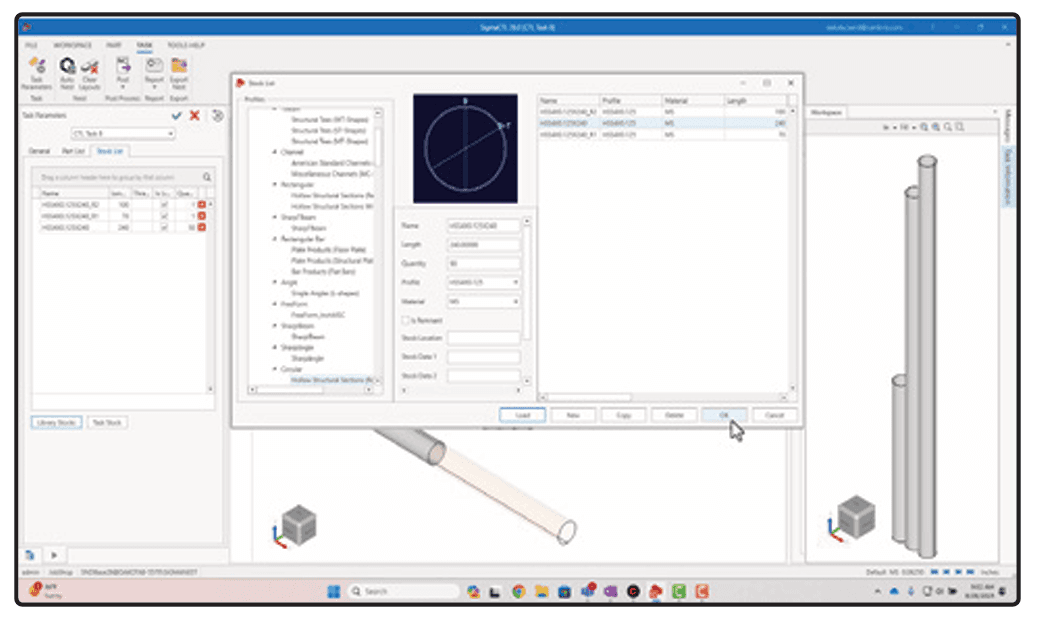Screen dimensions: 1038x622
Task: Click the red SigmaNEST taskbar icon
Action: 655,591
